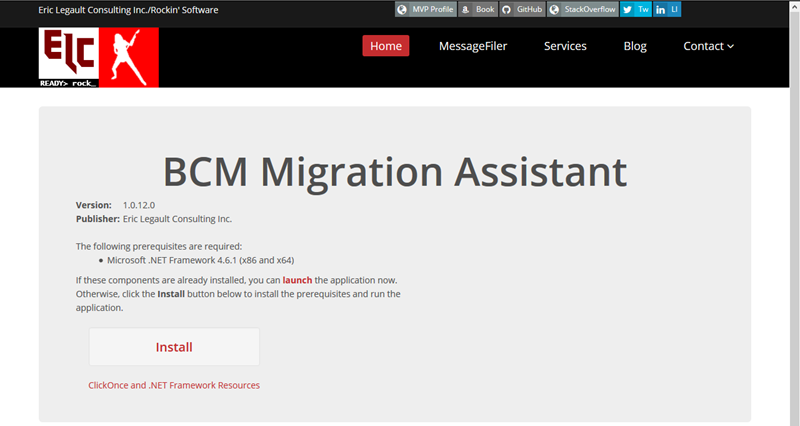Click the ELC logo in the header
Image resolution: width=800 pixels, height=426 pixels.
click(68, 56)
